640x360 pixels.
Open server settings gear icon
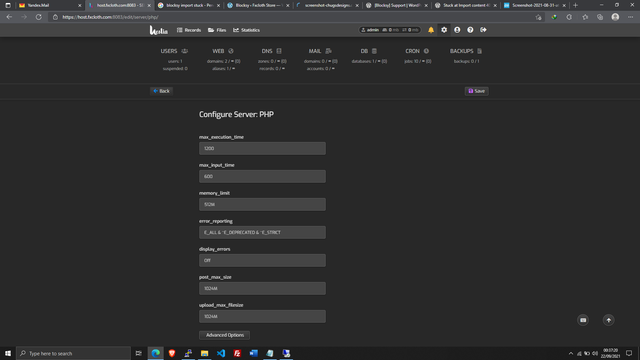pyautogui.click(x=444, y=30)
